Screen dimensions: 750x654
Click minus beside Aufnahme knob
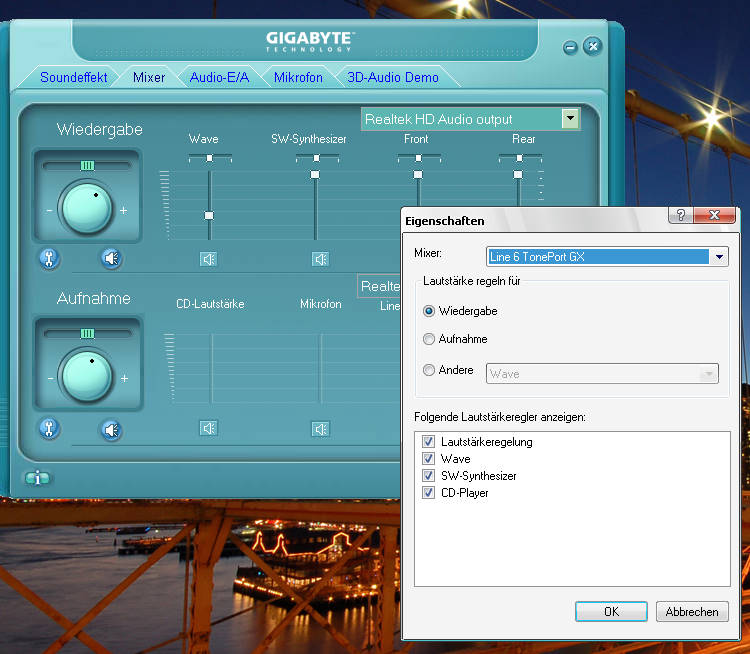pos(50,378)
